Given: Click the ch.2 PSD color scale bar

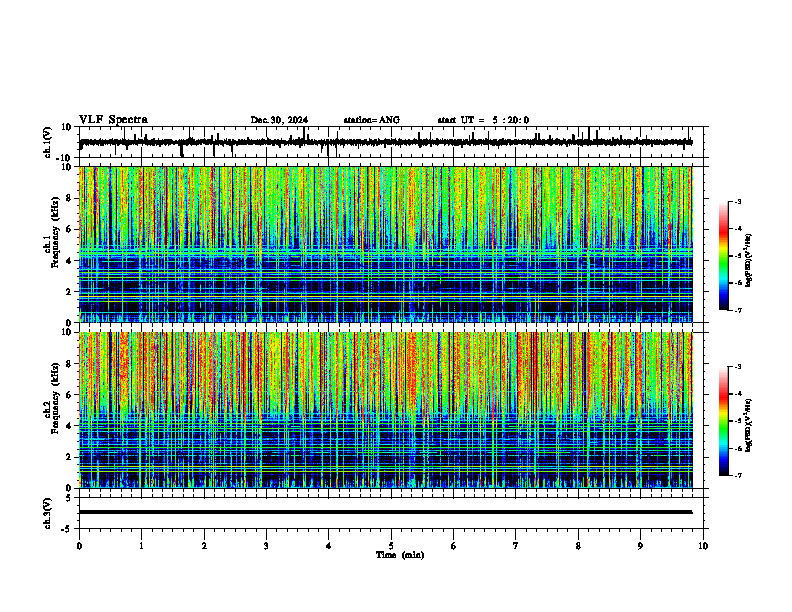Looking at the screenshot, I should coord(723,421).
